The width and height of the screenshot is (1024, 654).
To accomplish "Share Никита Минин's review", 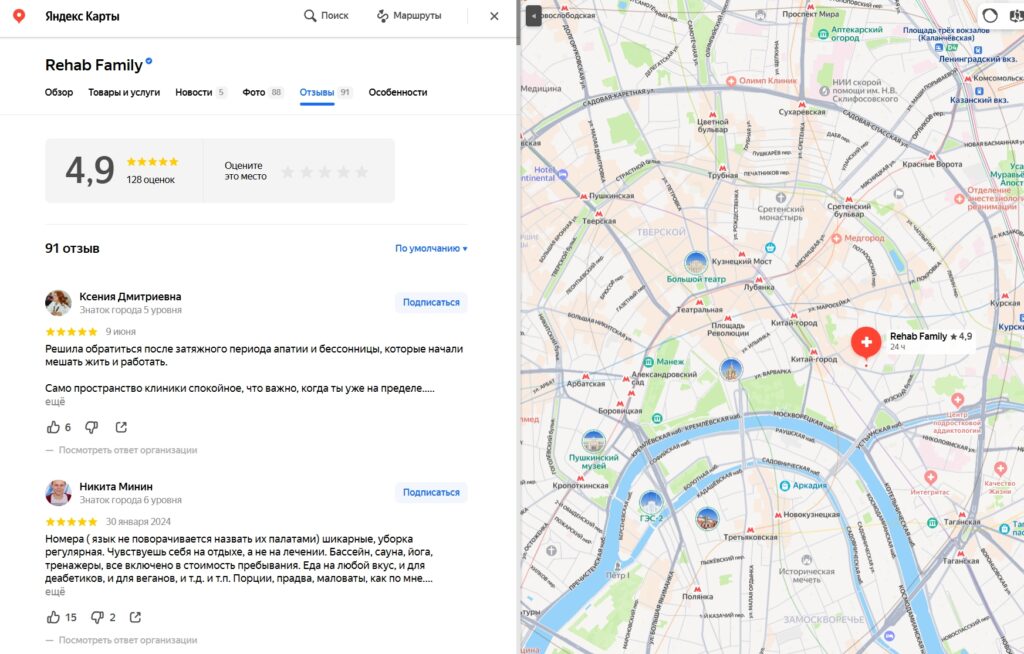I will (x=135, y=617).
